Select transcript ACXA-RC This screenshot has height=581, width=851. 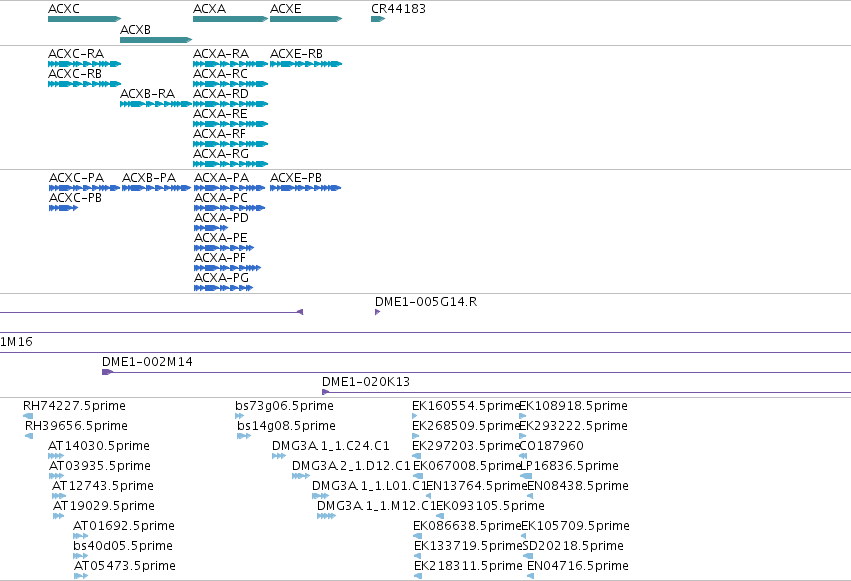(x=230, y=84)
